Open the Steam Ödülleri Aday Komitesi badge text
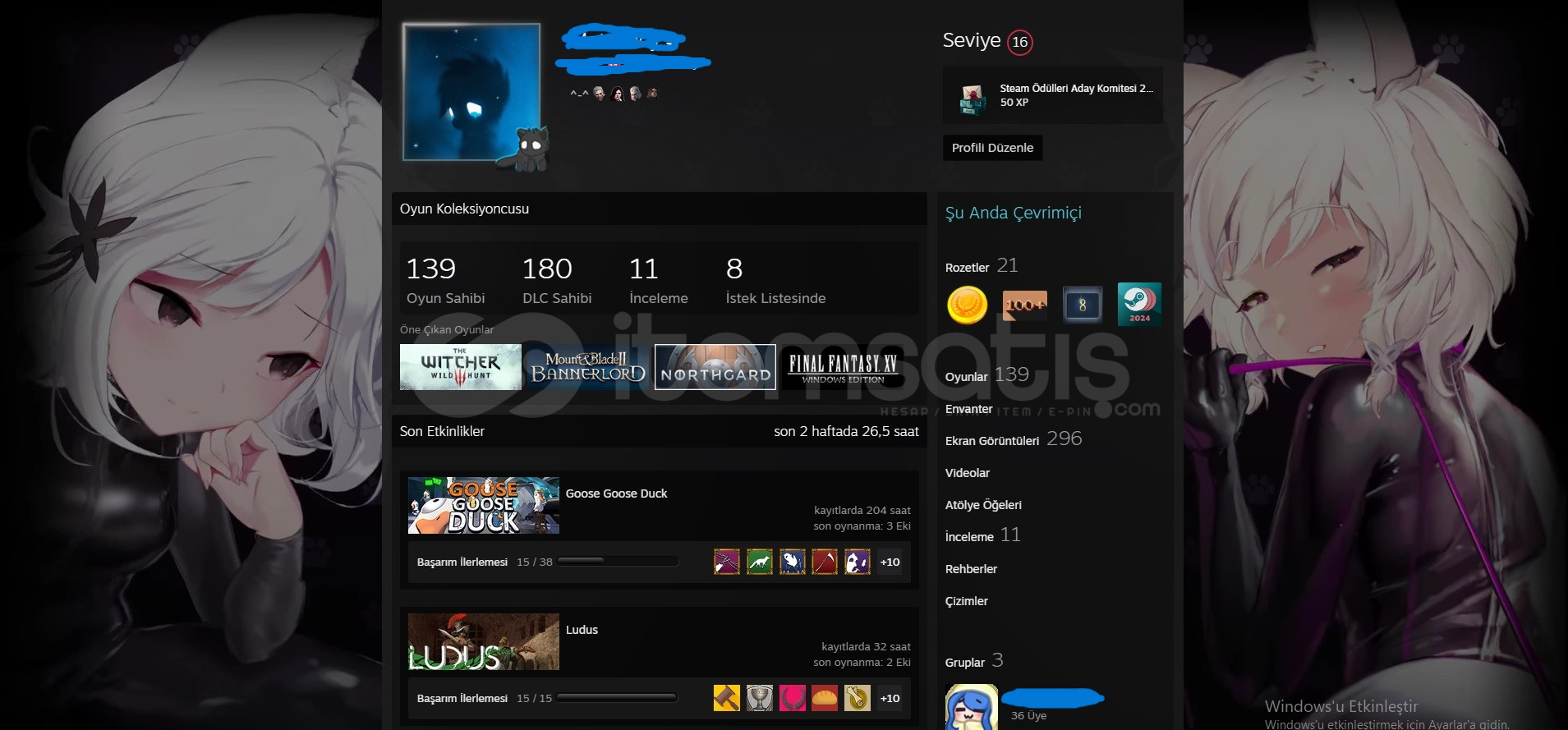Image resolution: width=1568 pixels, height=730 pixels. point(1076,89)
